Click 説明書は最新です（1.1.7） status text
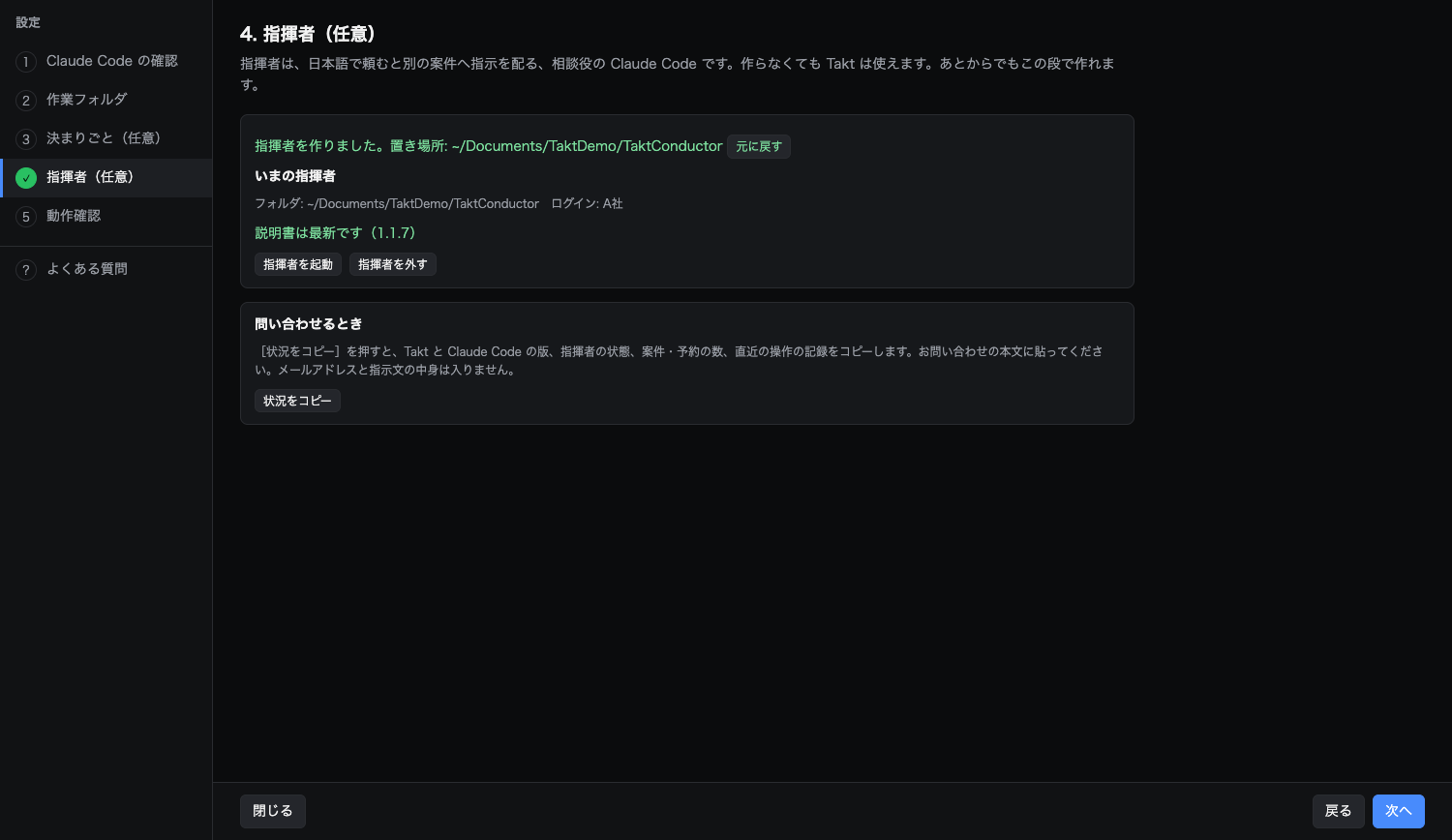Image resolution: width=1452 pixels, height=840 pixels. pos(336,233)
